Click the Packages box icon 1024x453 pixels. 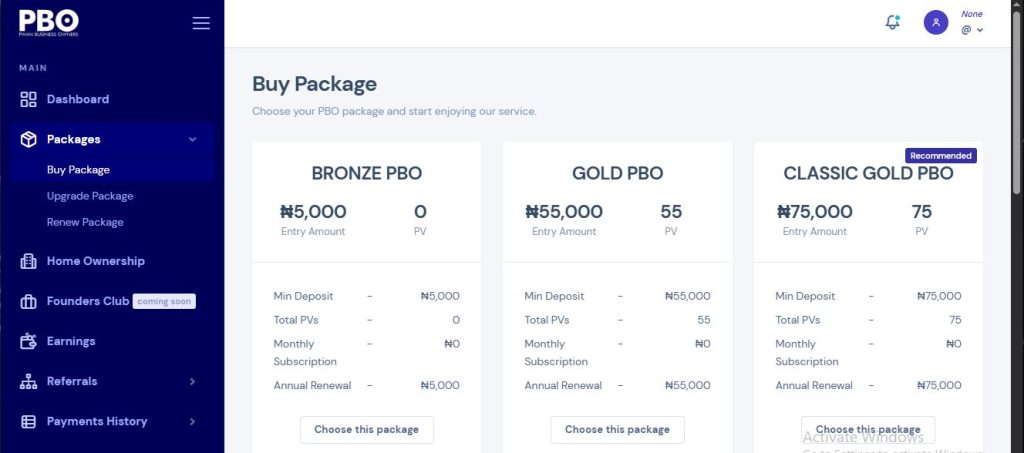tap(28, 139)
